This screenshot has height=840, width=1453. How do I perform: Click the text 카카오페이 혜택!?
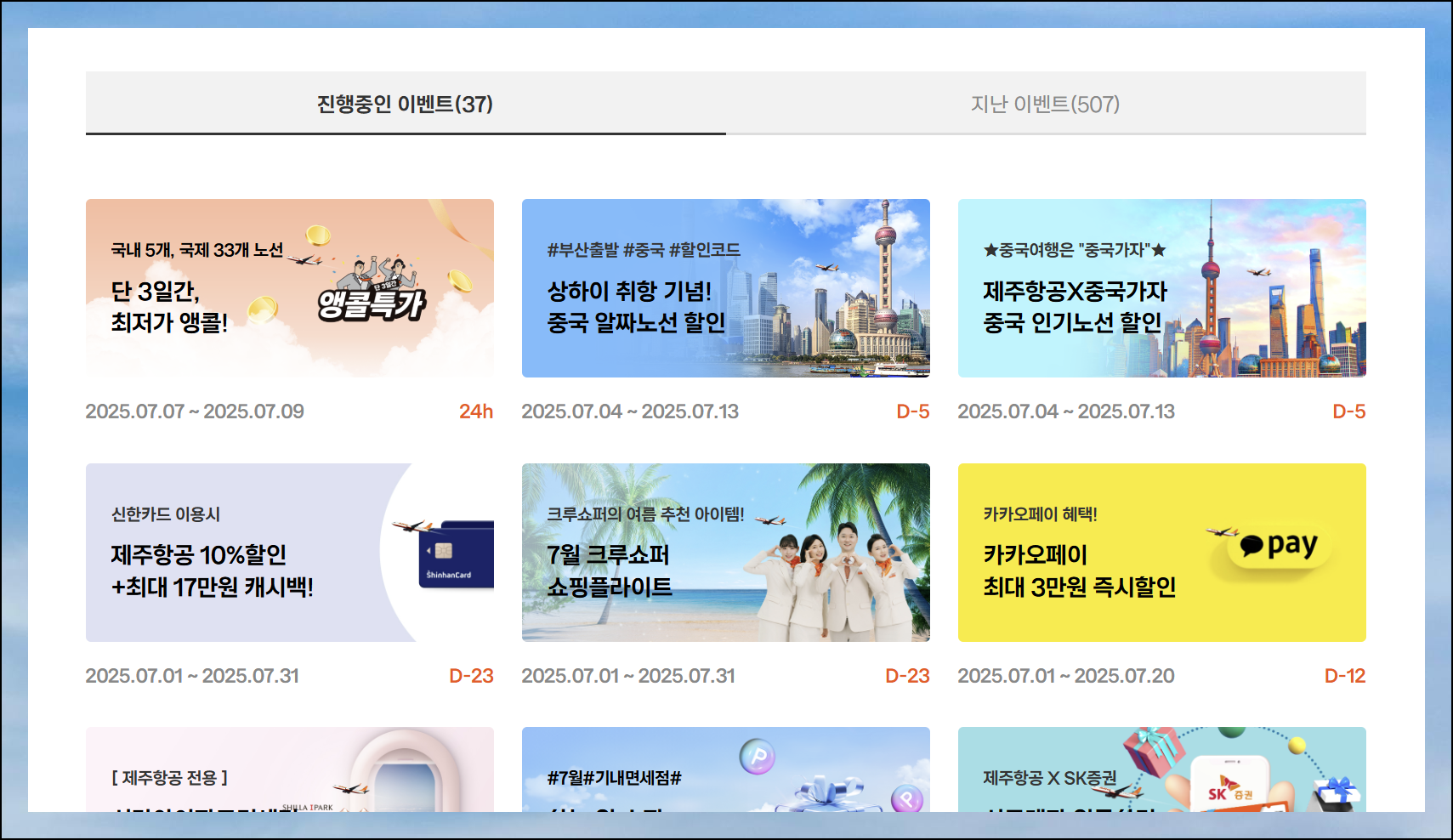pos(1040,514)
